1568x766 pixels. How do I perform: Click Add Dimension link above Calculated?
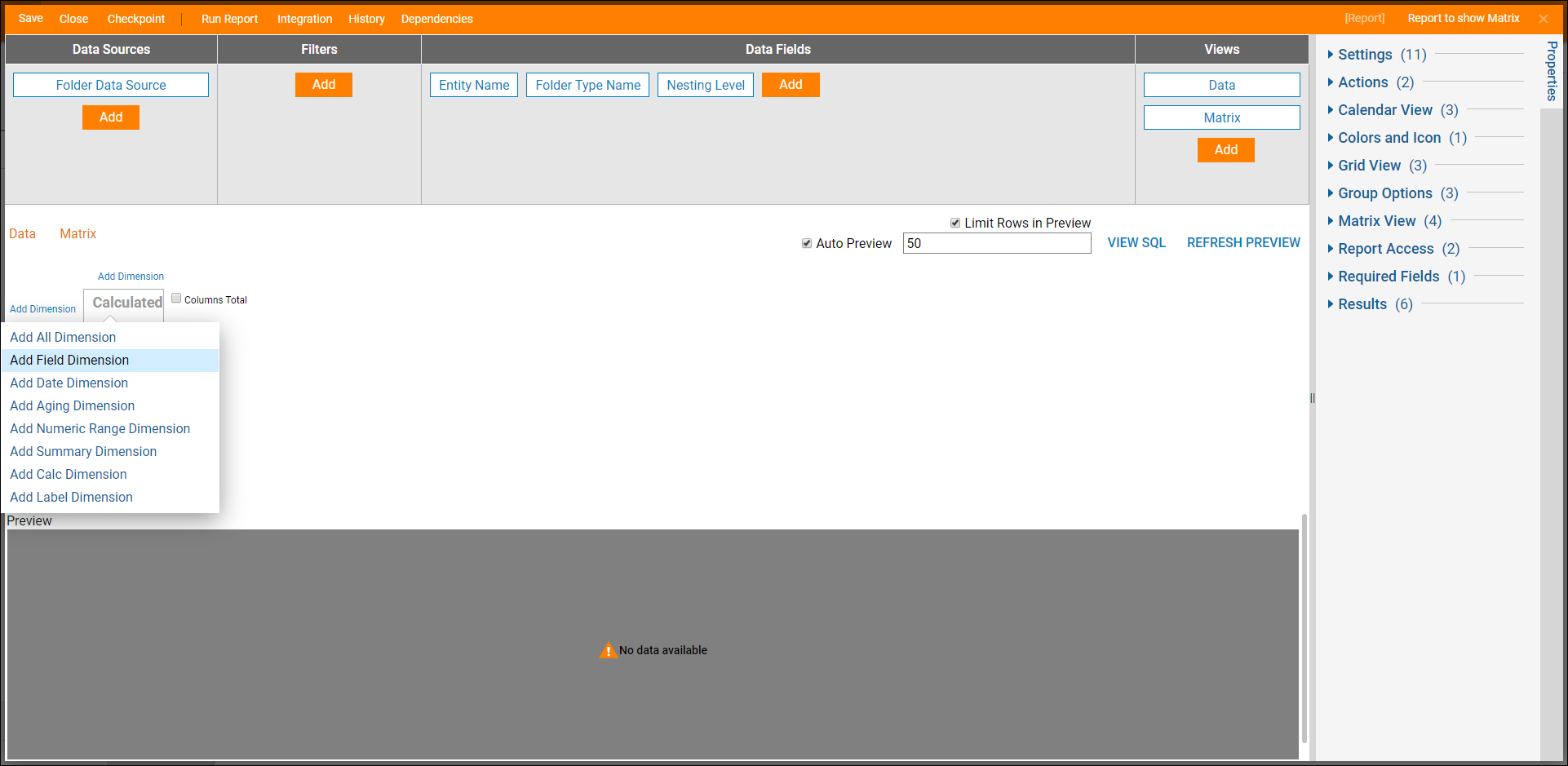coord(131,277)
